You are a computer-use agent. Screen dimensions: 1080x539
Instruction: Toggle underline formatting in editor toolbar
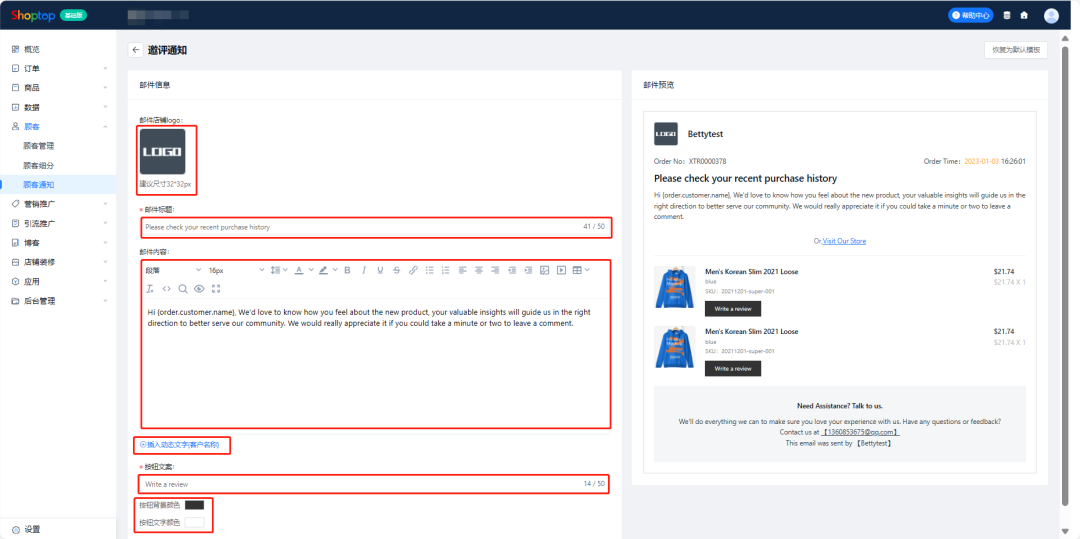(x=380, y=270)
